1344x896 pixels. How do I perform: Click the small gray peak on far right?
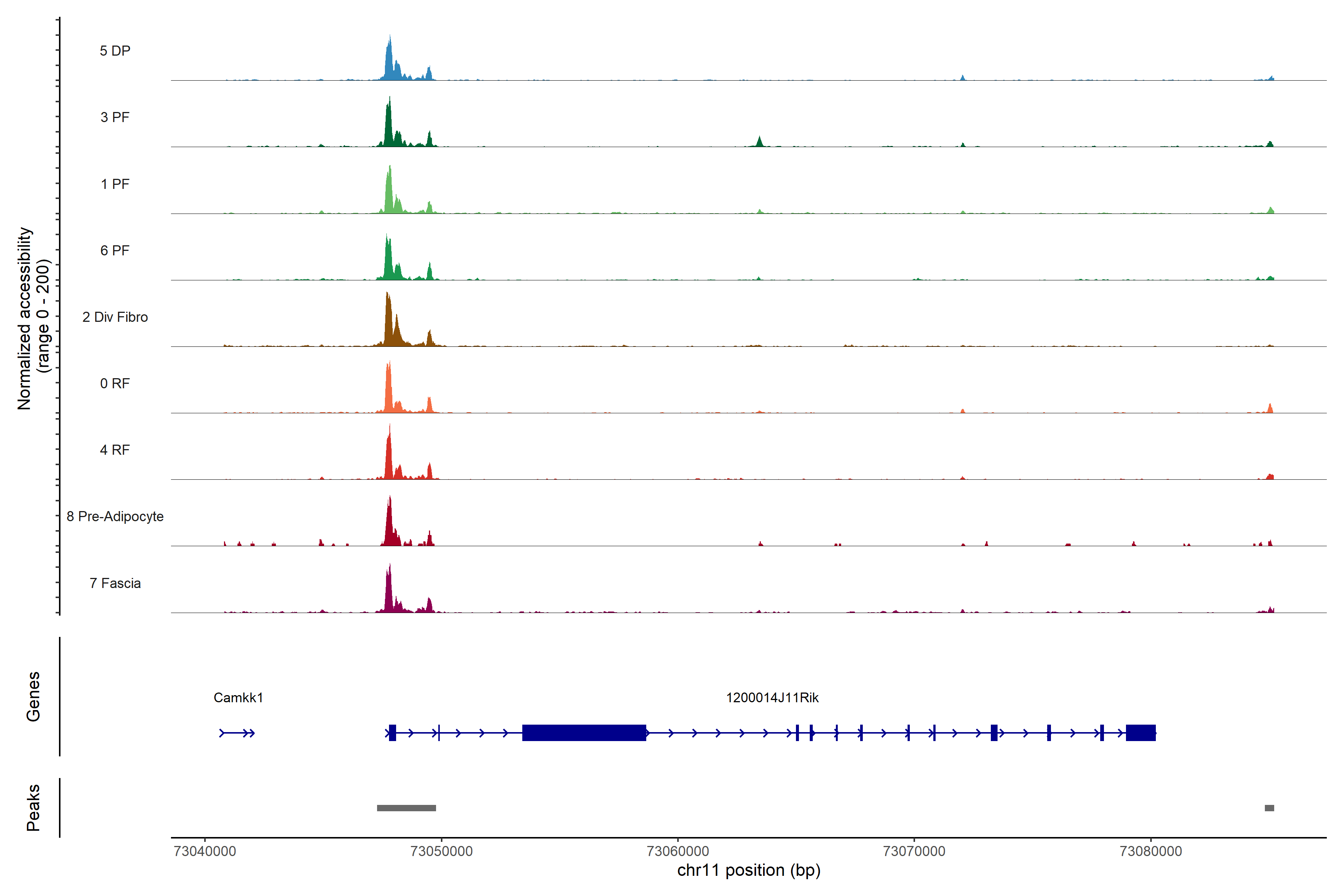pos(1269,808)
